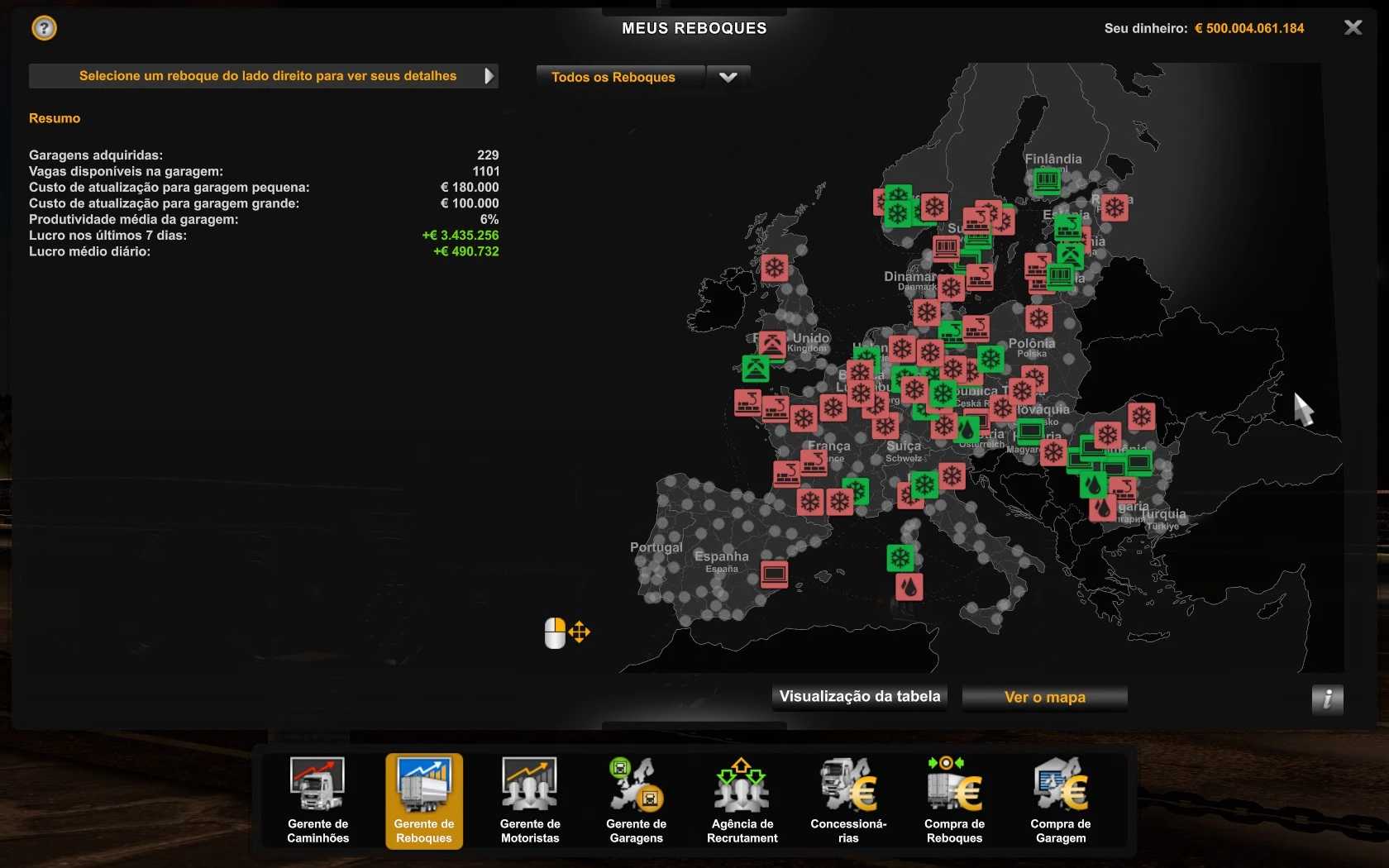Switch to Ver o mapa view
This screenshot has width=1389, height=868.
[1044, 698]
